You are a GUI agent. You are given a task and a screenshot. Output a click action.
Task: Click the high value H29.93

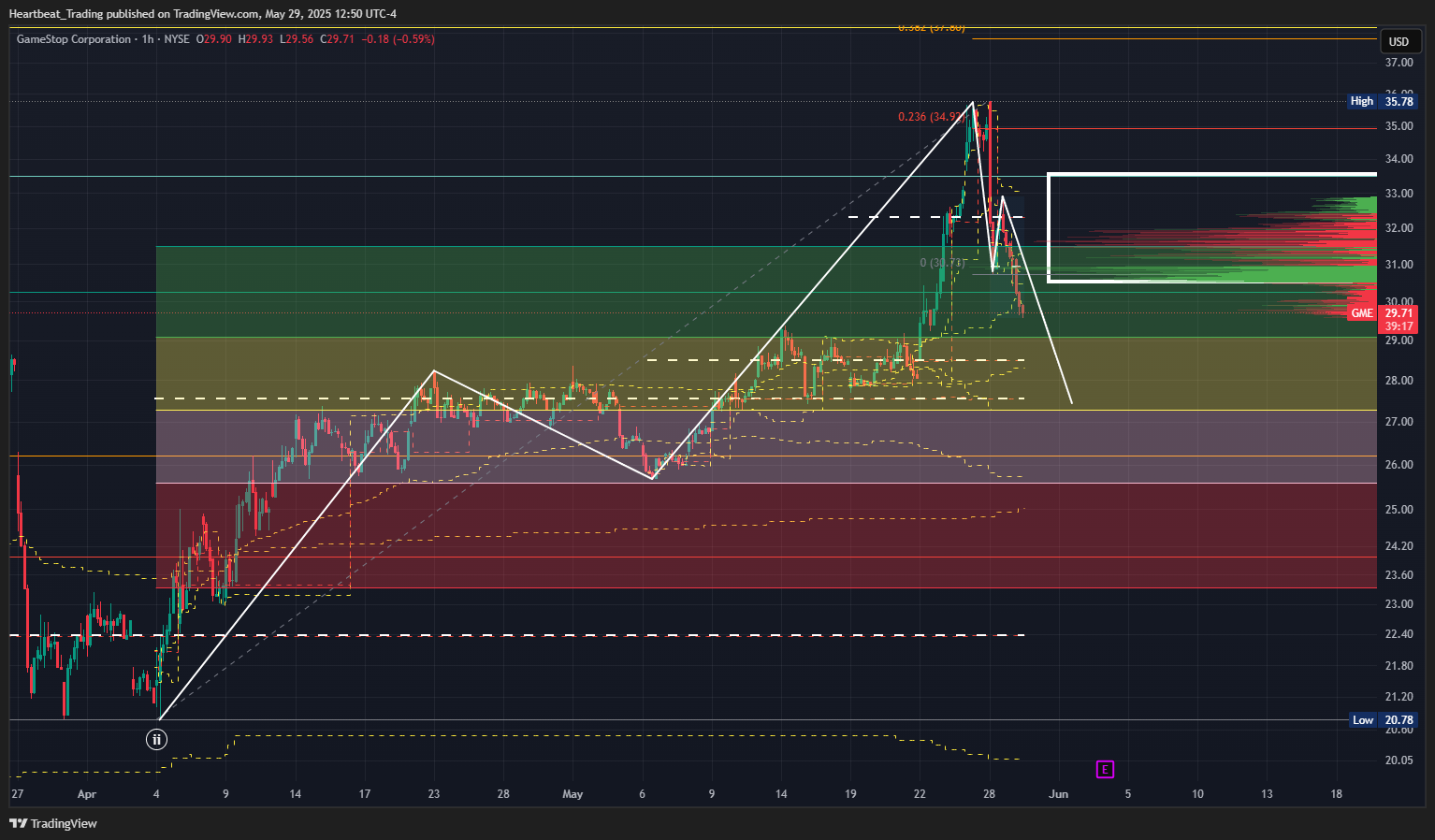pos(255,39)
